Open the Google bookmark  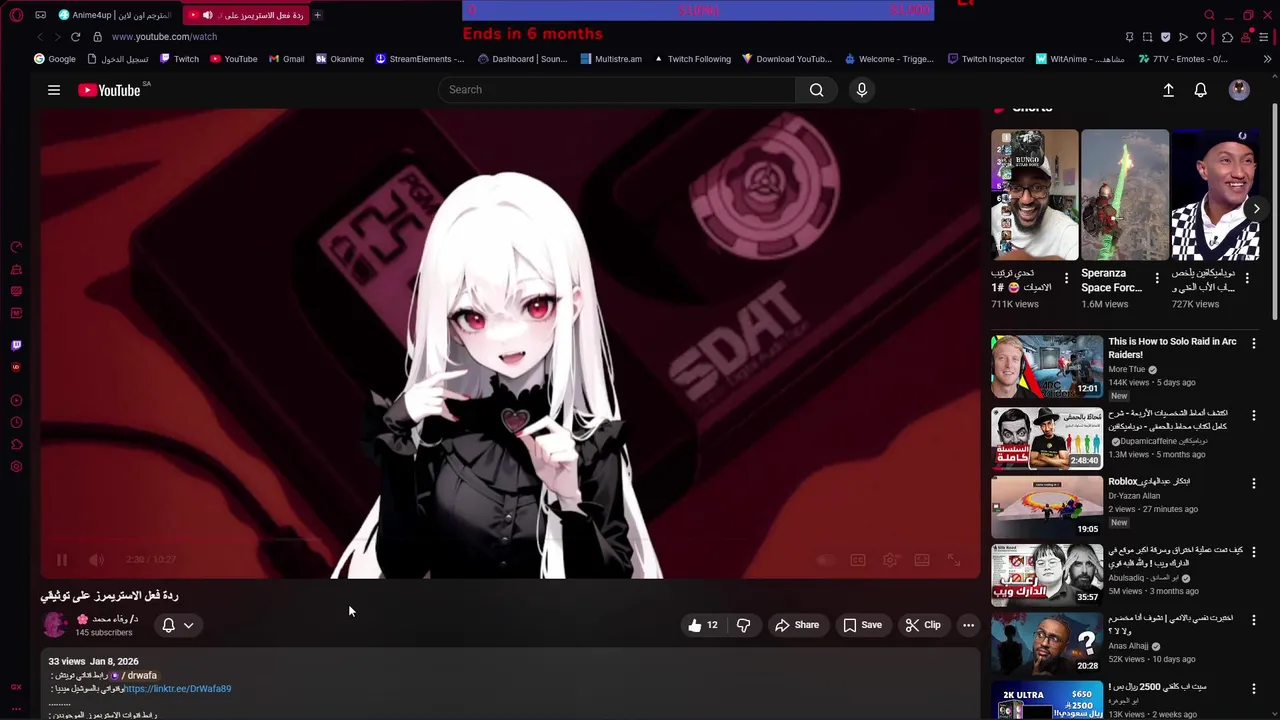tap(55, 59)
